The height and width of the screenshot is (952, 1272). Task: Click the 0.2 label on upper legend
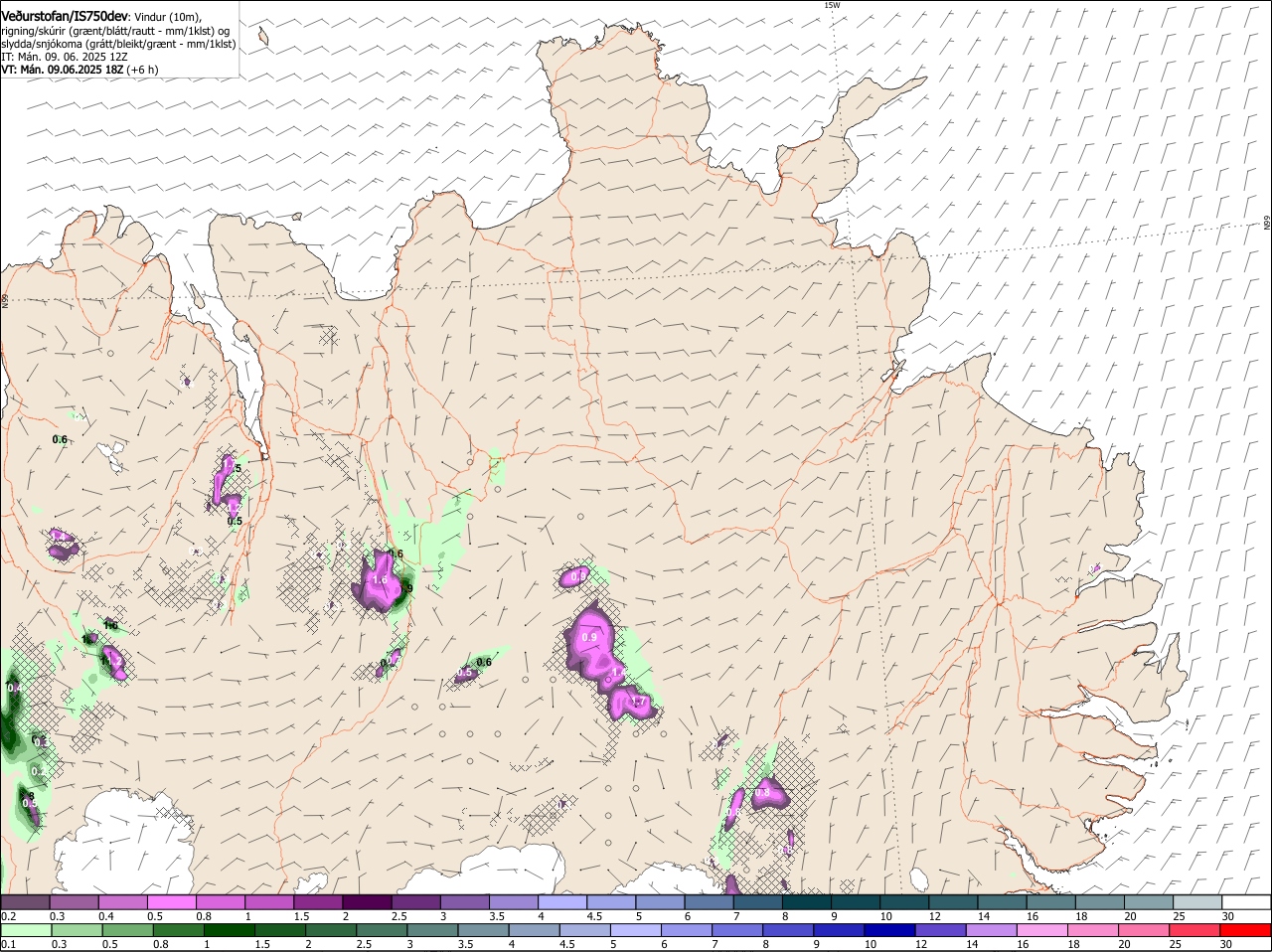8,916
